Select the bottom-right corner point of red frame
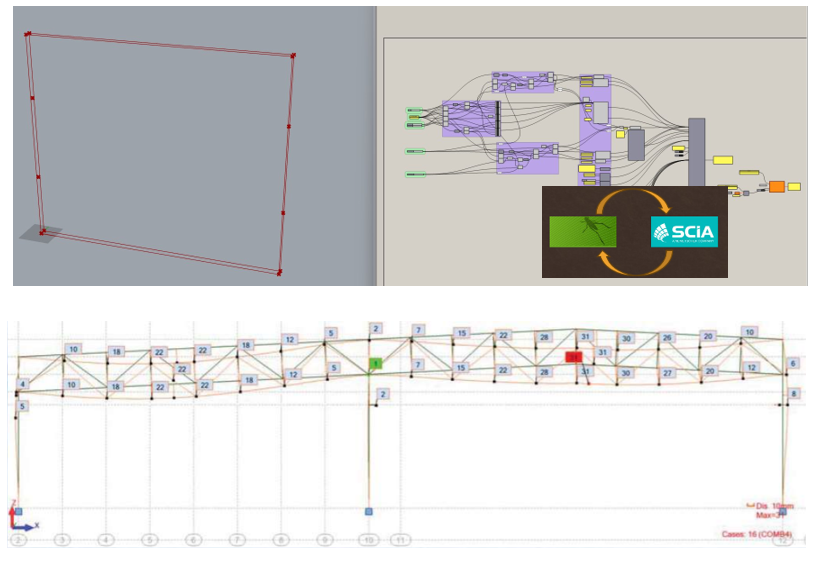This screenshot has height=566, width=815. [x=279, y=272]
